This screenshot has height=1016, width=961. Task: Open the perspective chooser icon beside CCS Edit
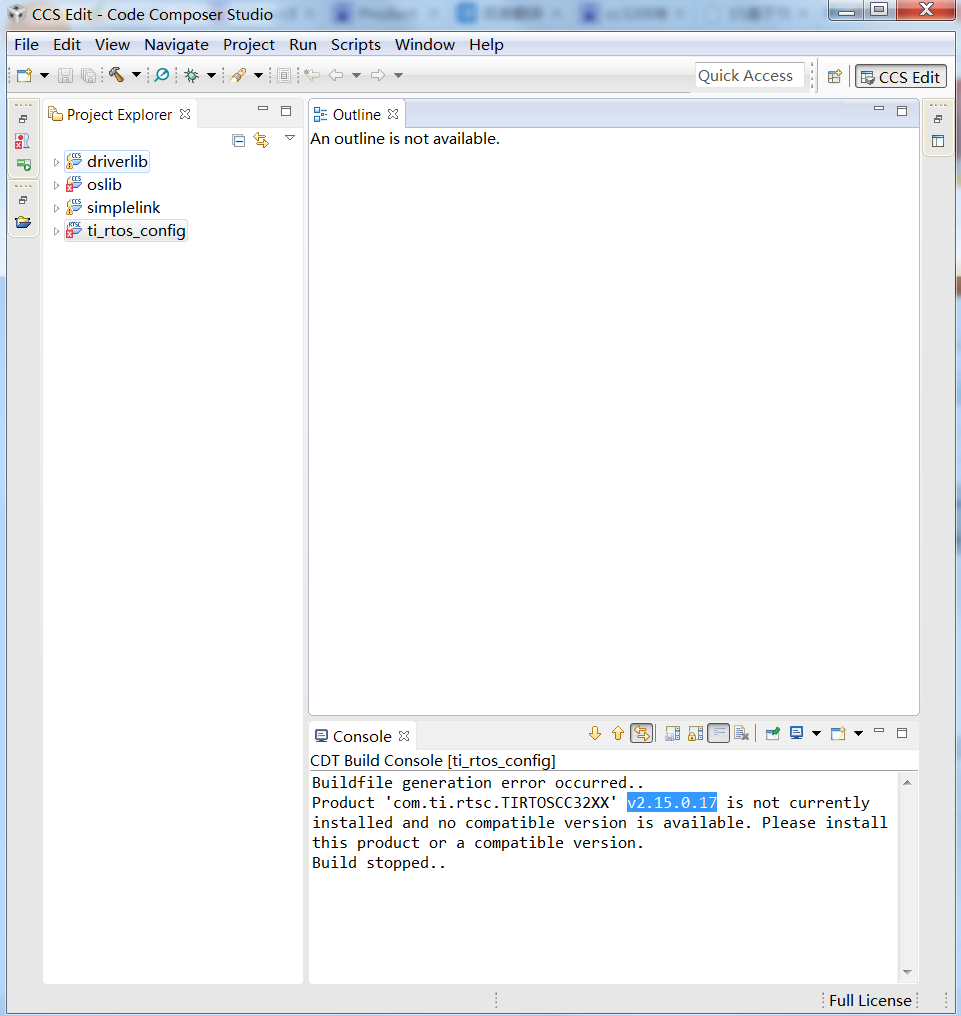click(835, 76)
